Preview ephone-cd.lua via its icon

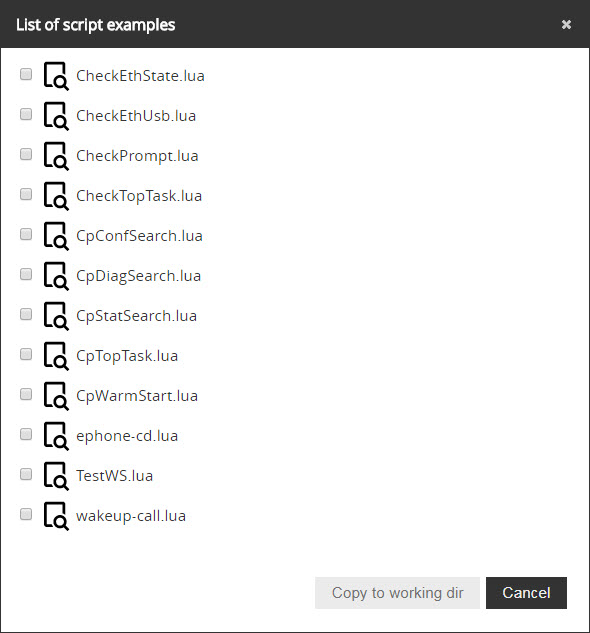pos(56,436)
